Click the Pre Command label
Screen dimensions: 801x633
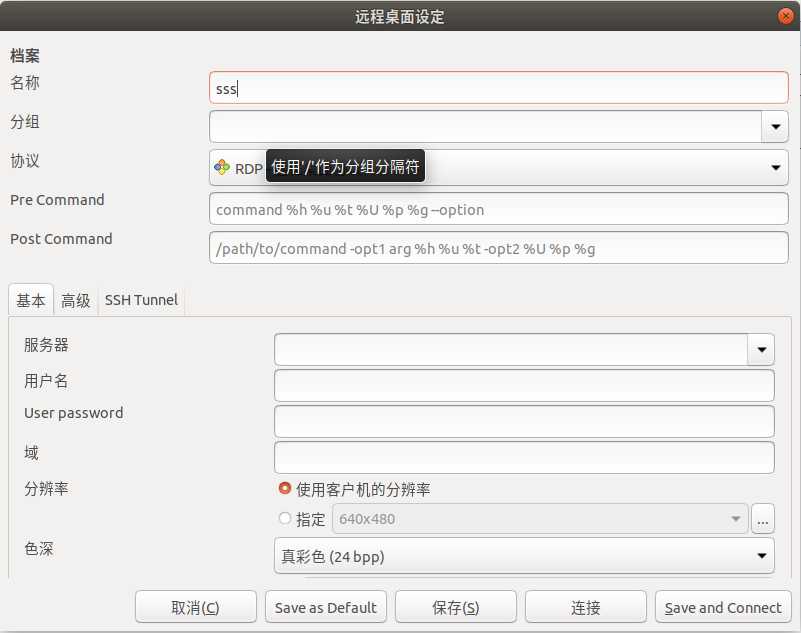coord(57,200)
